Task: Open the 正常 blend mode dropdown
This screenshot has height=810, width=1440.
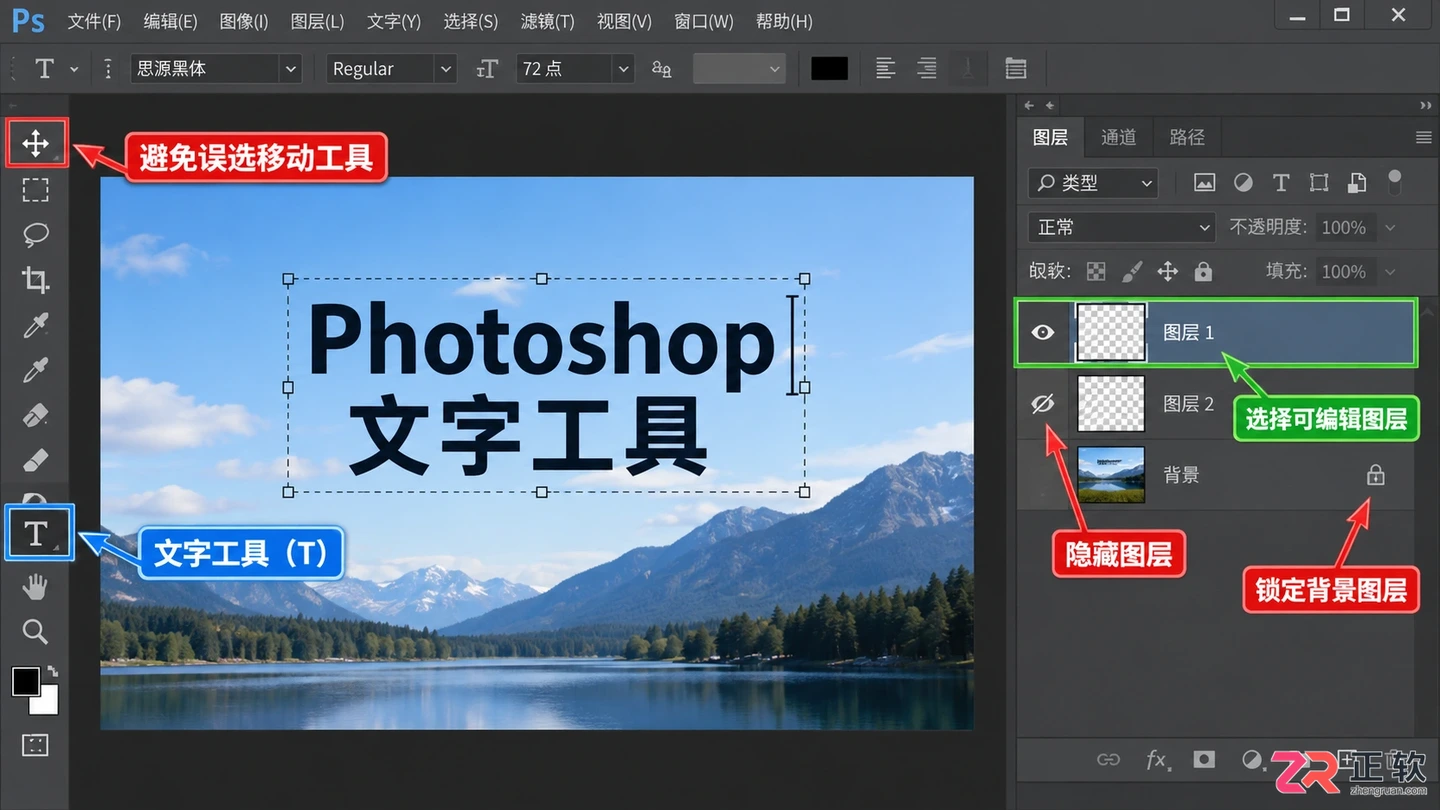Action: tap(1121, 227)
